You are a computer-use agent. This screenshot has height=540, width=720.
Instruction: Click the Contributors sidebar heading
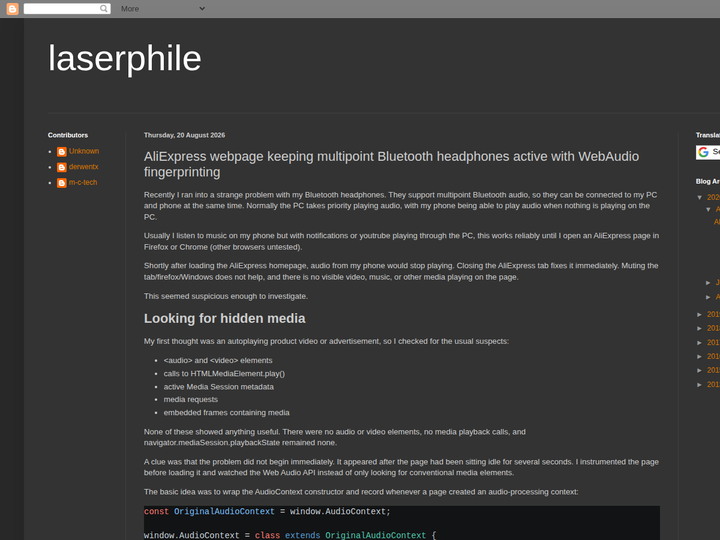click(x=68, y=135)
